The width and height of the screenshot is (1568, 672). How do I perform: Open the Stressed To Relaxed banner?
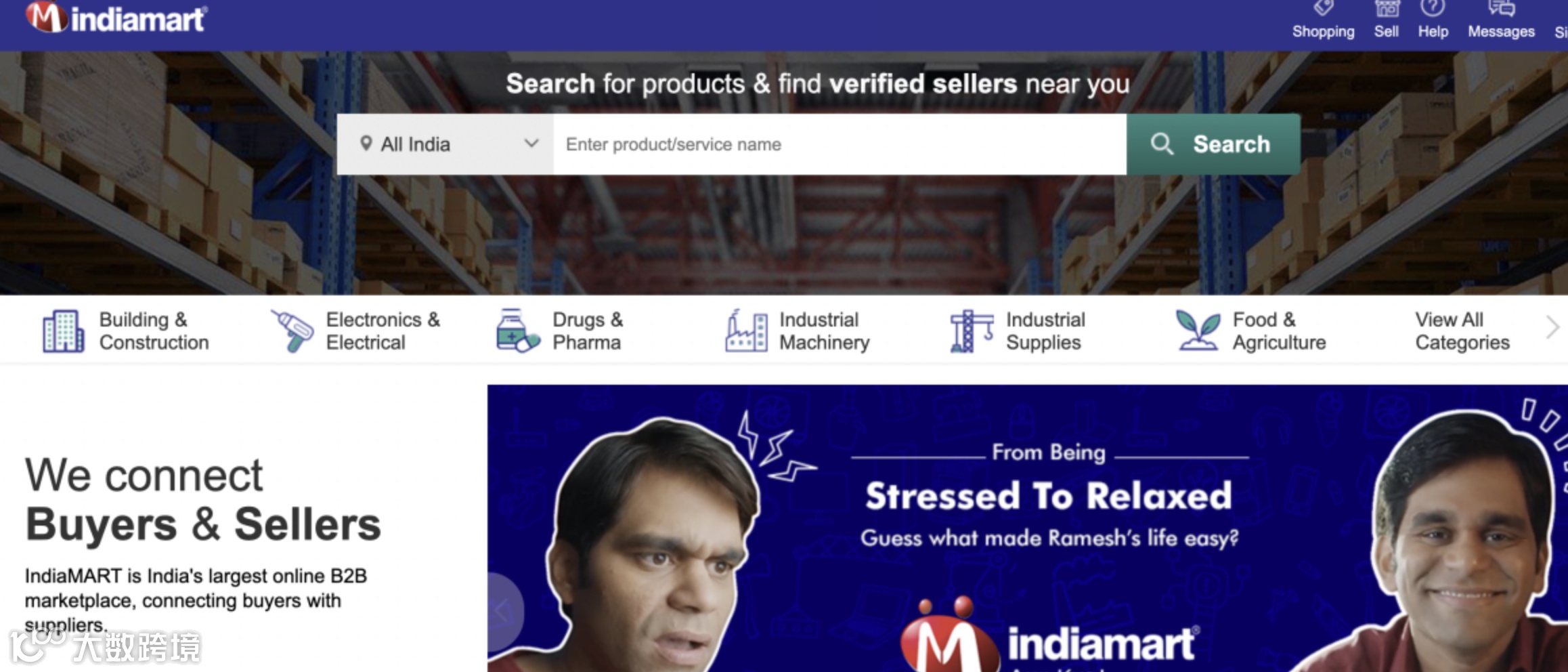point(1027,528)
